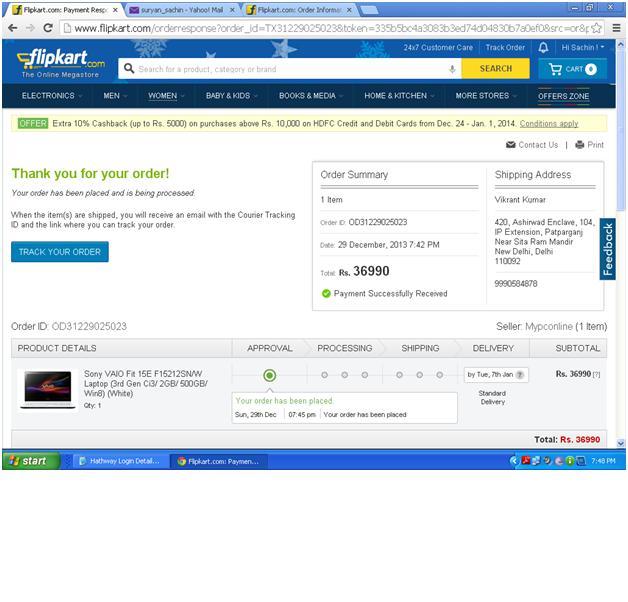Click the taskbar clock 7:48 PM
628x602 pixels.
click(x=603, y=461)
